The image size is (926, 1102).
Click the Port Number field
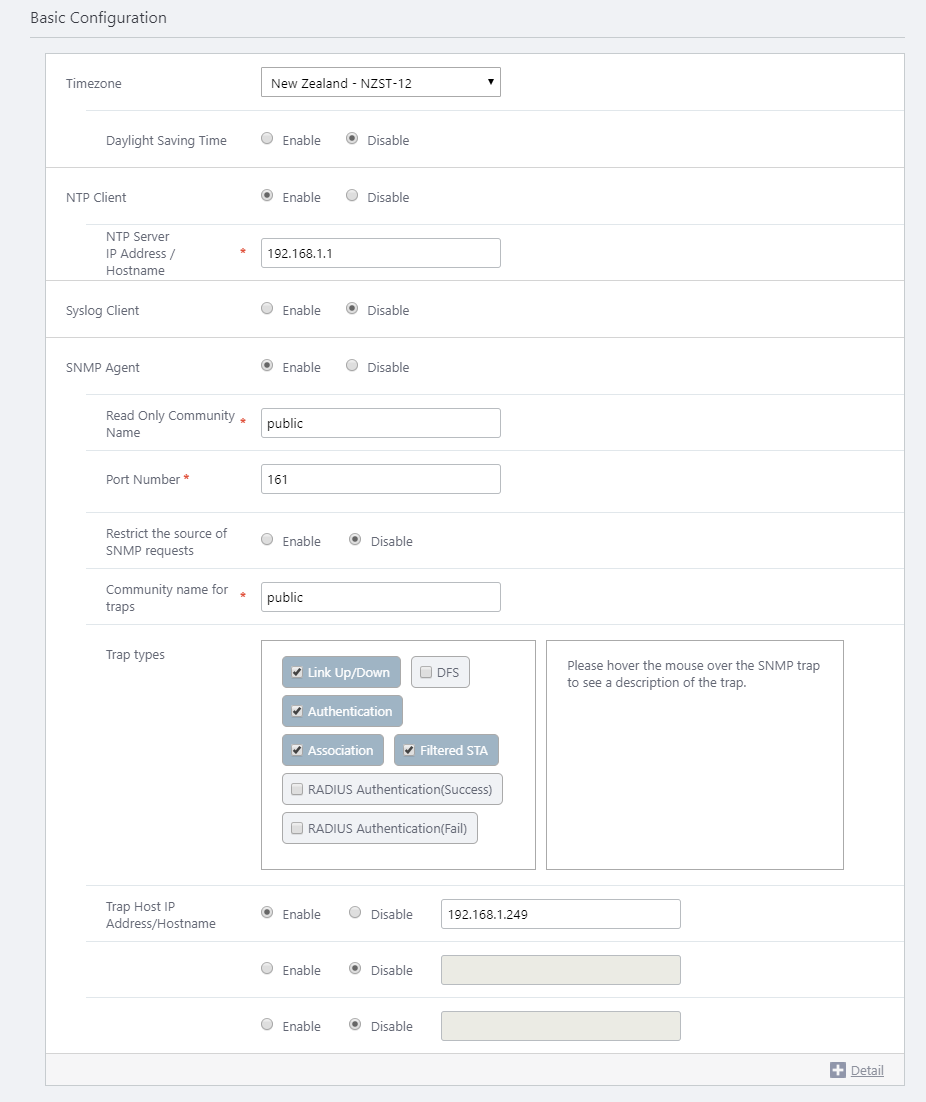[x=380, y=479]
